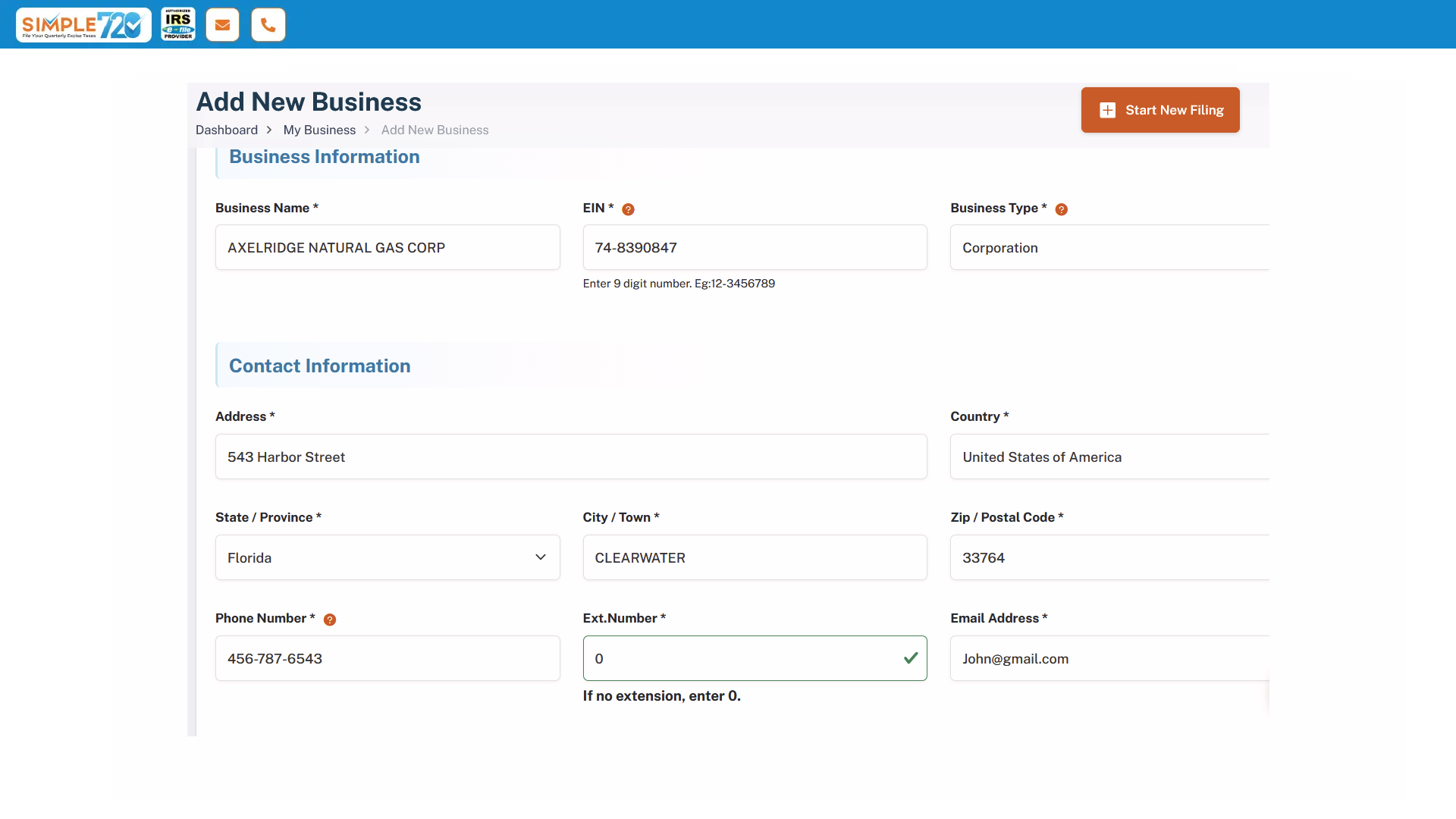Click the Address field with 543 Harbor Street
This screenshot has height=819, width=1456.
tap(571, 457)
